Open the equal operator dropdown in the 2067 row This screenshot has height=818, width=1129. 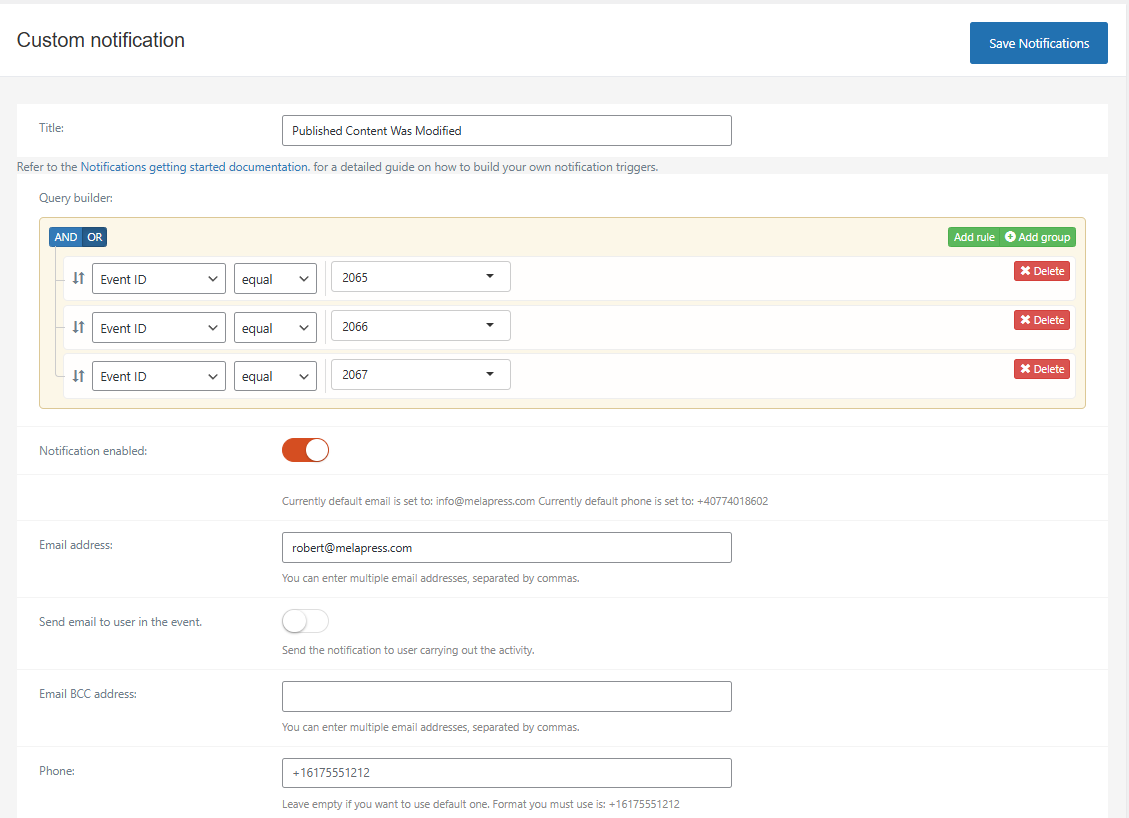point(275,376)
